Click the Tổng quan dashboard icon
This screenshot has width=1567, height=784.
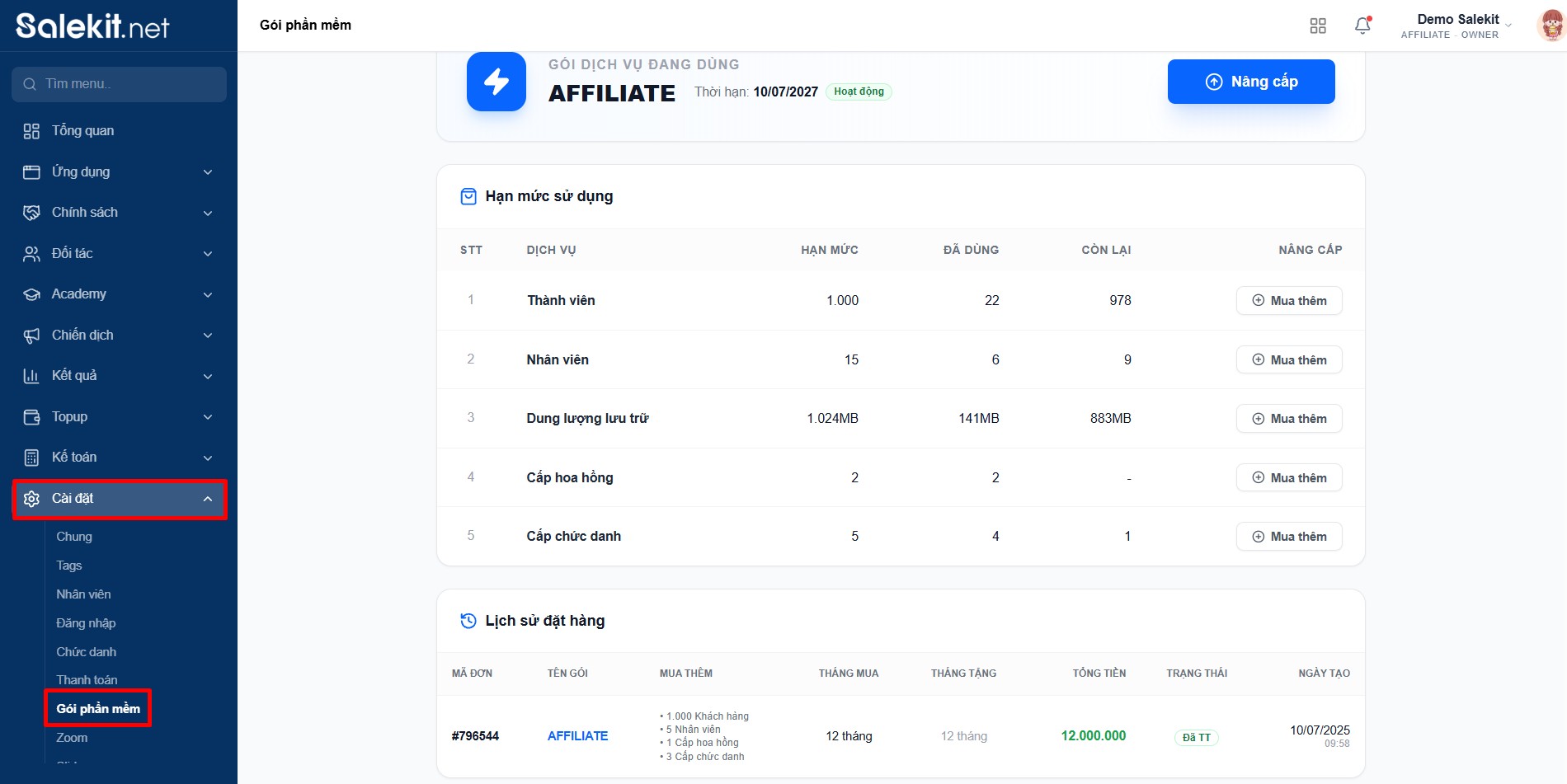point(31,131)
